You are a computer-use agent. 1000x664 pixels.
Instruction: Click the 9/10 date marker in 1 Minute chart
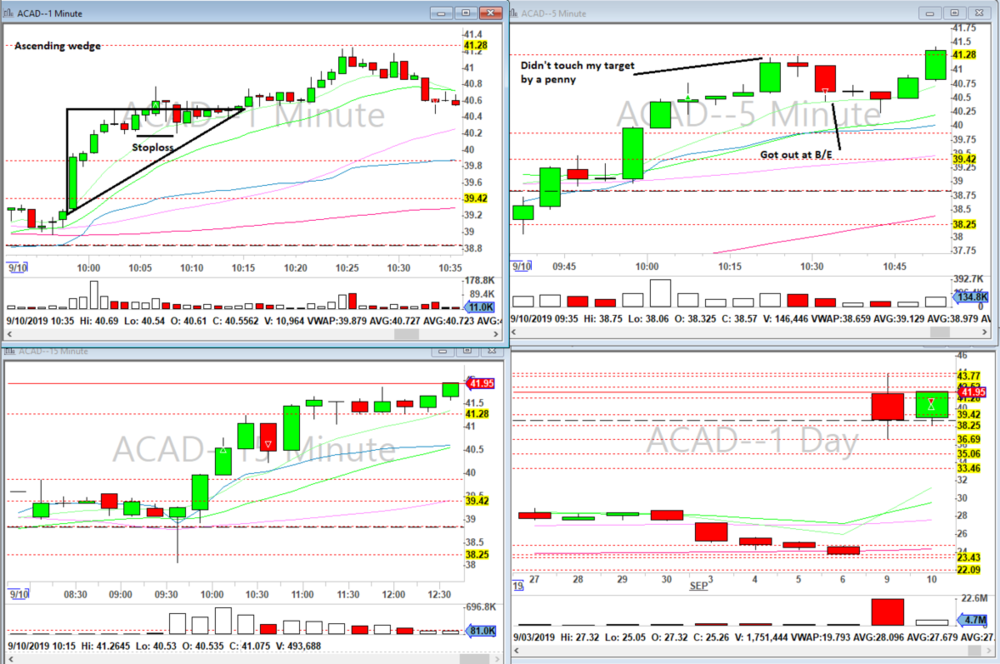coord(15,267)
